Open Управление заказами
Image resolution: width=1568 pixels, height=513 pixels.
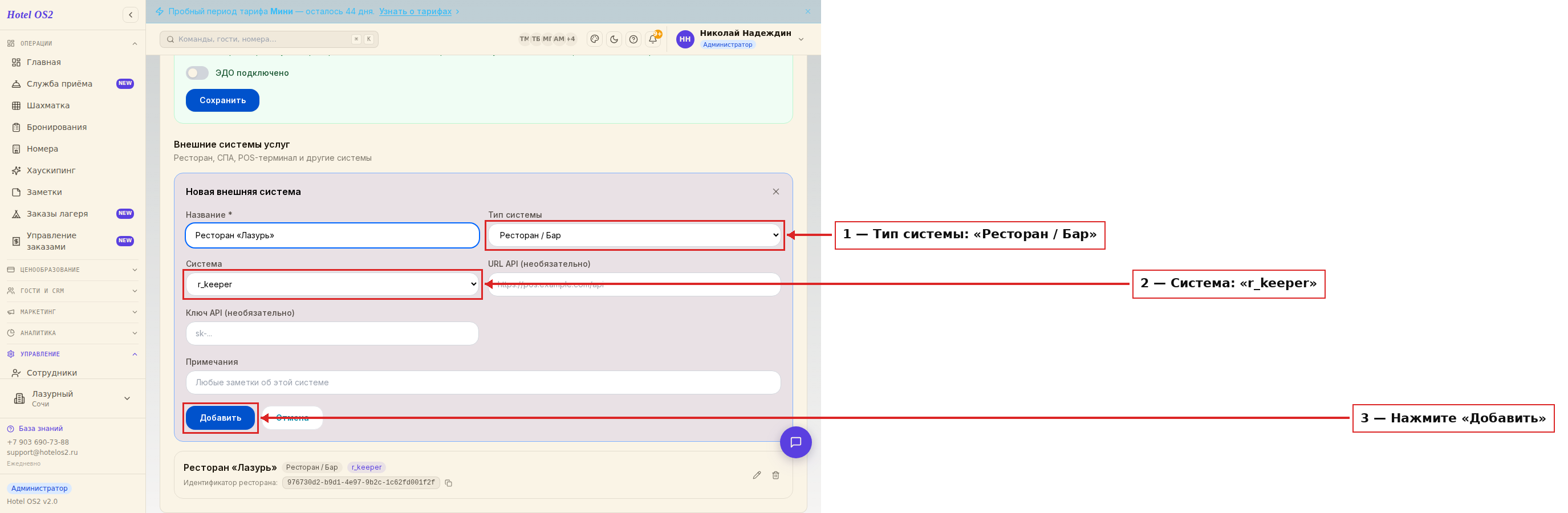[72, 241]
